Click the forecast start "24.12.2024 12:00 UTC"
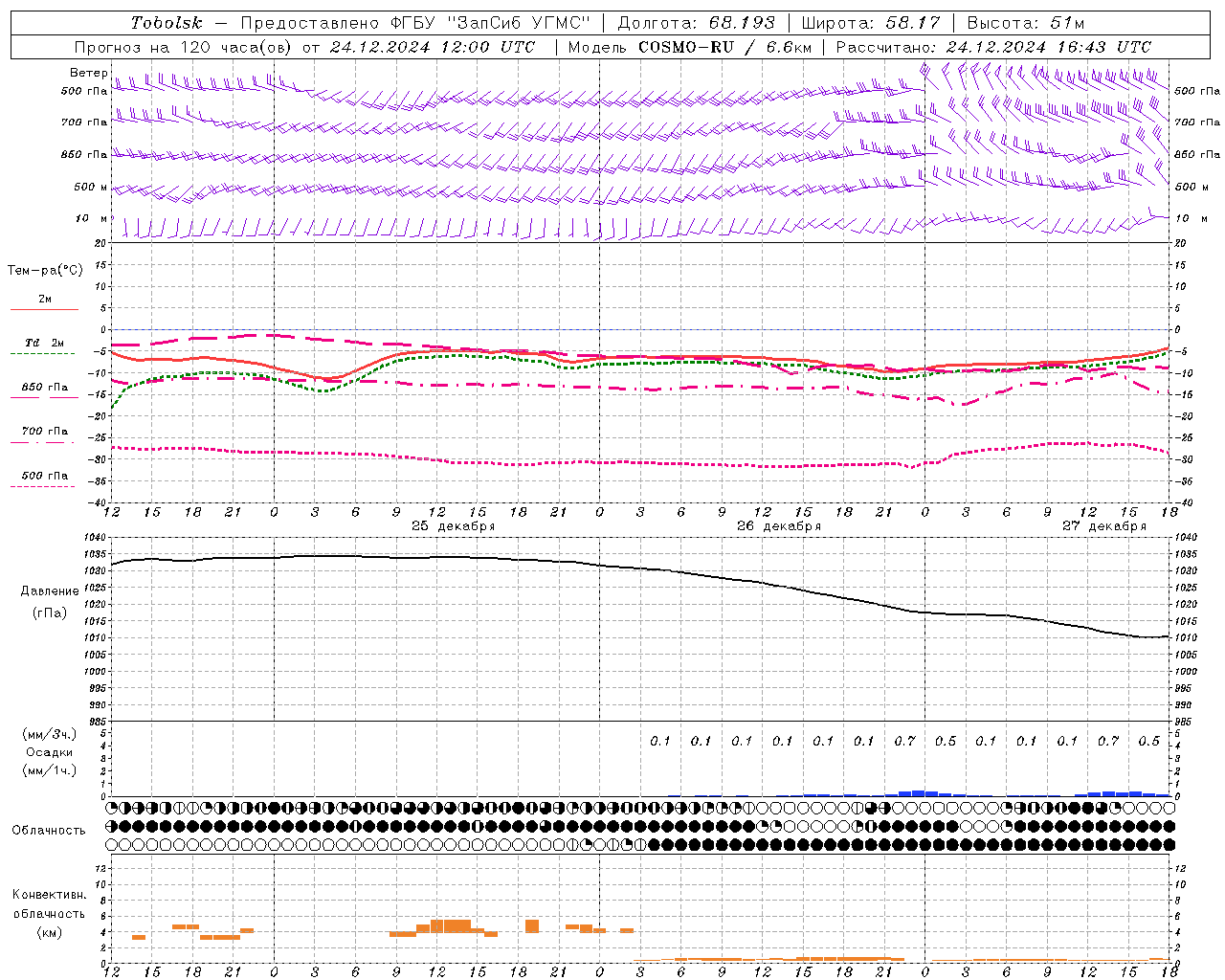This screenshot has height=980, width=1225. click(x=433, y=47)
